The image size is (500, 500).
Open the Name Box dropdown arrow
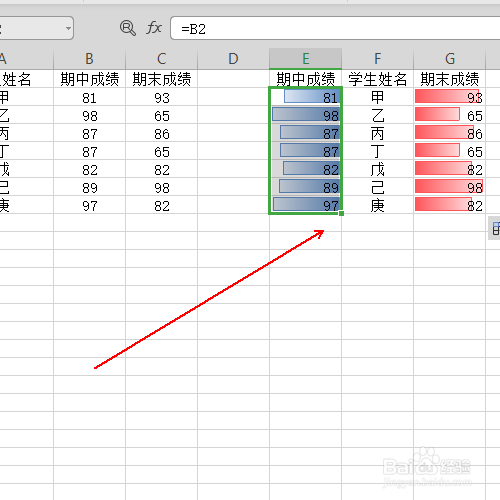coord(68,28)
